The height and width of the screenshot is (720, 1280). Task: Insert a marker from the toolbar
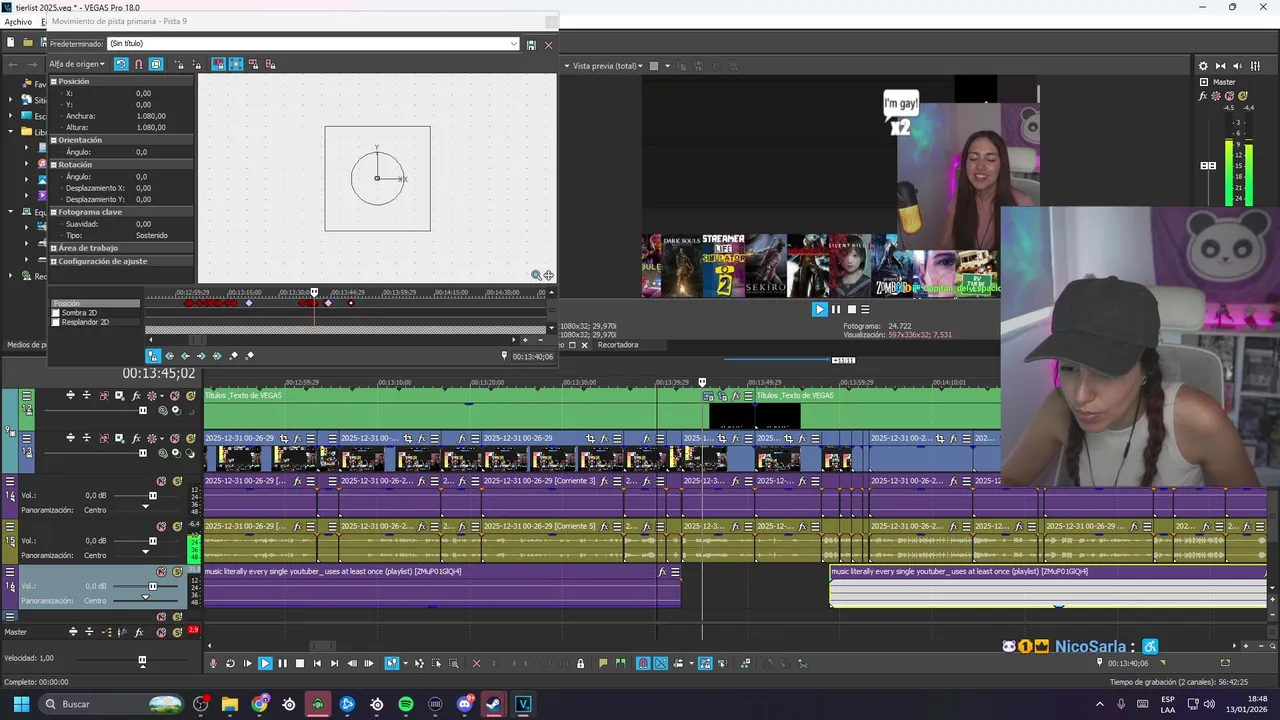click(x=603, y=663)
